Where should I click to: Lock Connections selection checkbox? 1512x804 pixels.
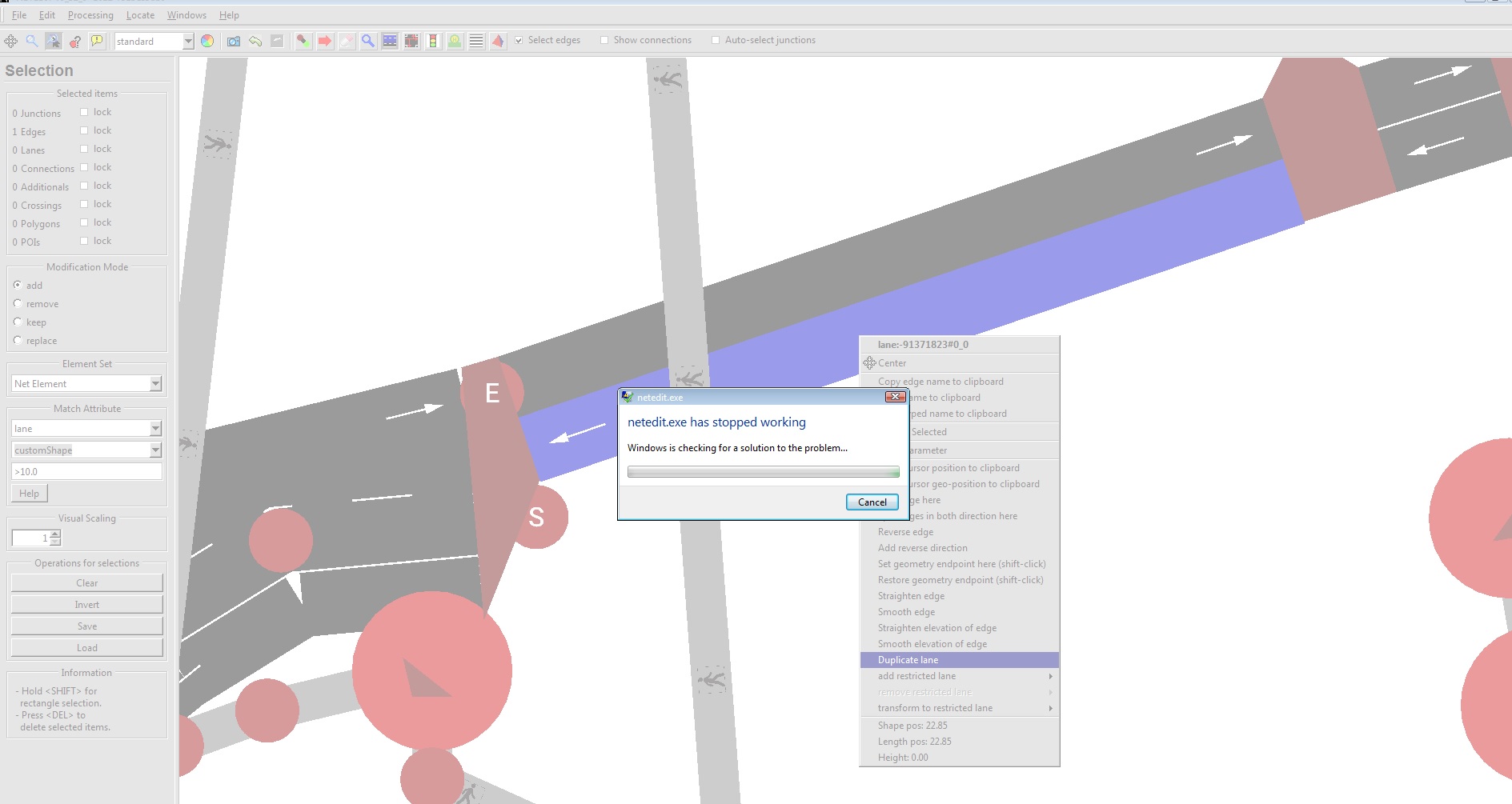point(84,167)
